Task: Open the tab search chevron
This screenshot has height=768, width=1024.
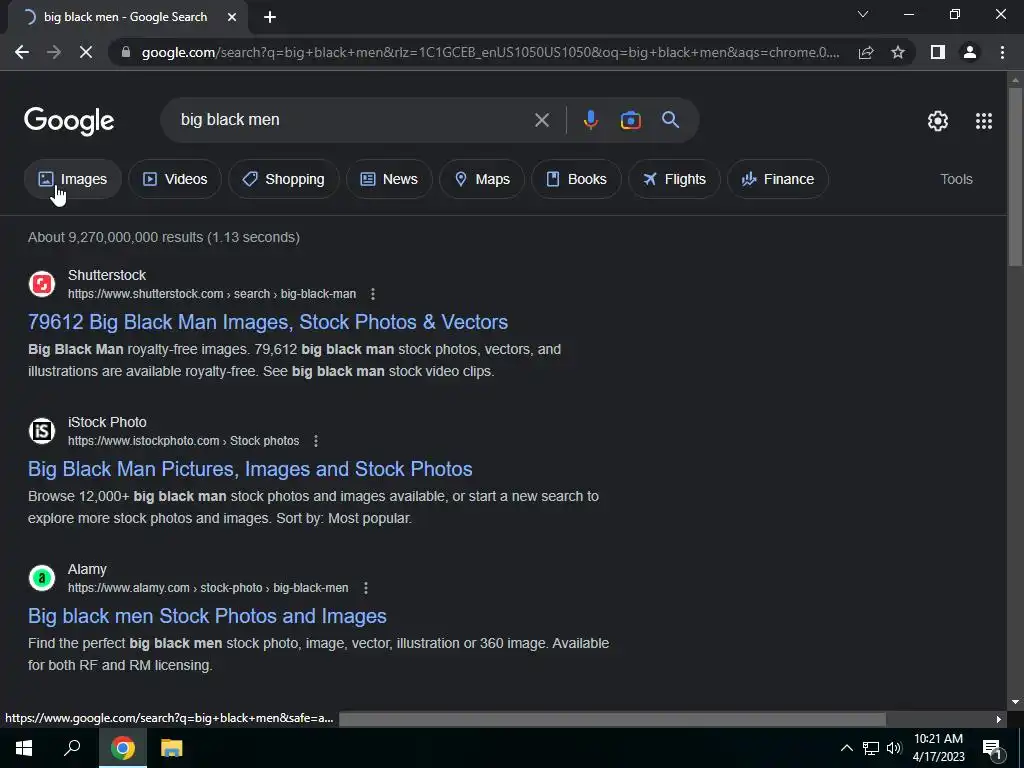Action: (x=863, y=14)
